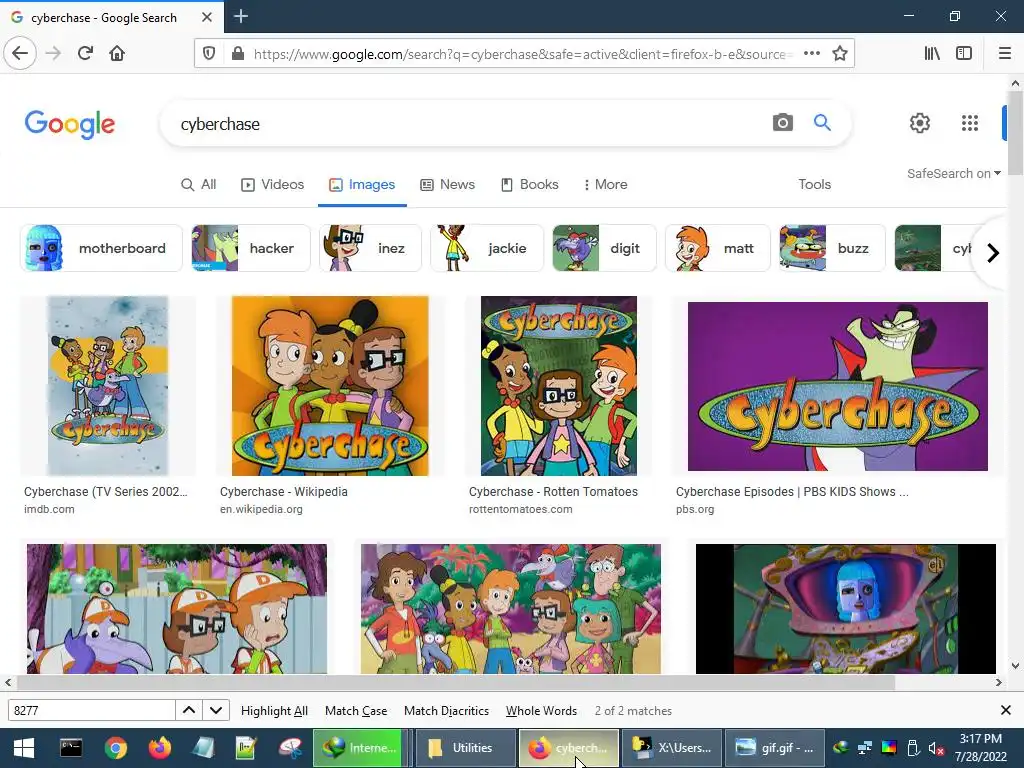Go back using the browser back arrow

point(20,53)
